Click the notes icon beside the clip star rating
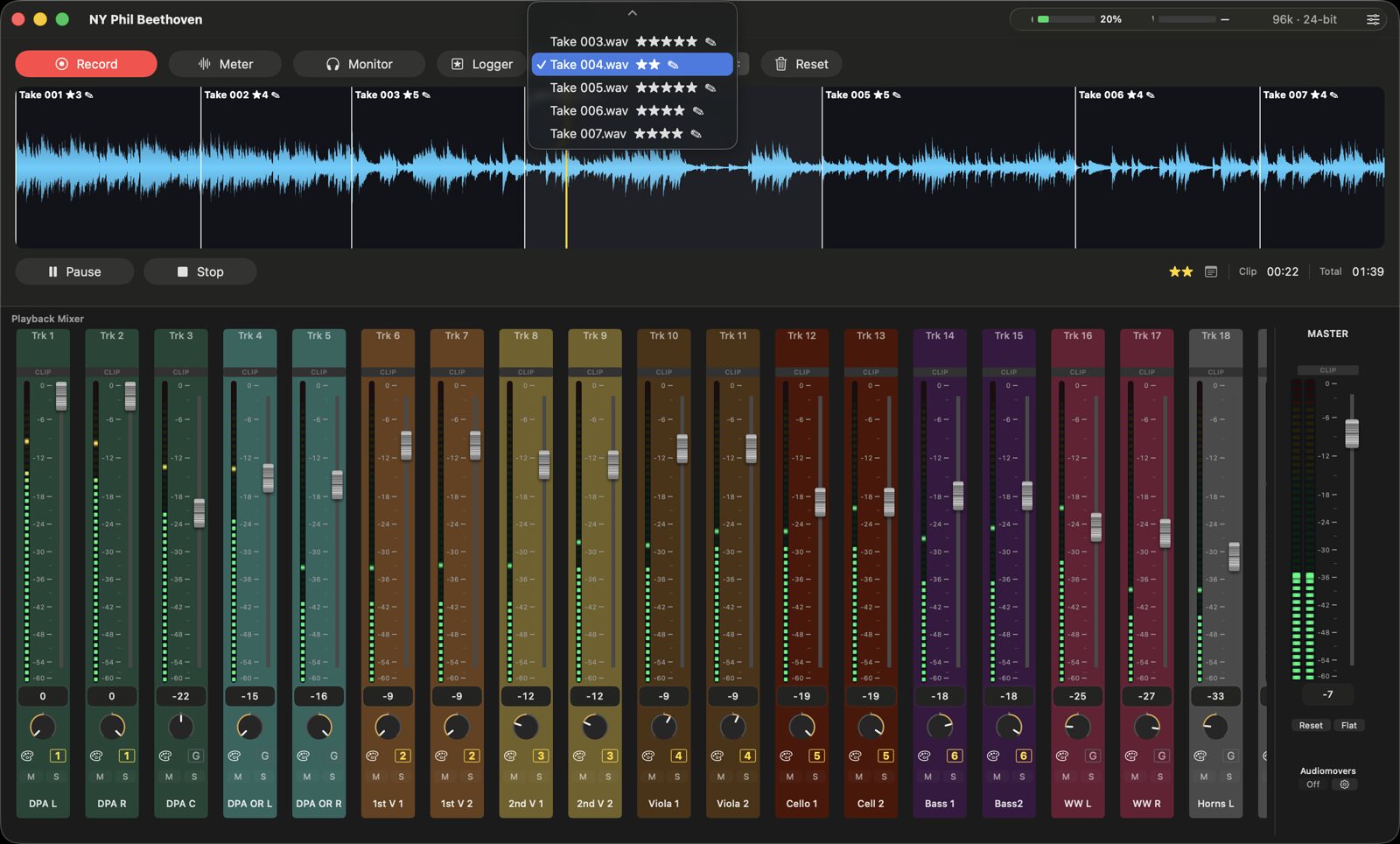The height and width of the screenshot is (844, 1400). click(x=1211, y=272)
